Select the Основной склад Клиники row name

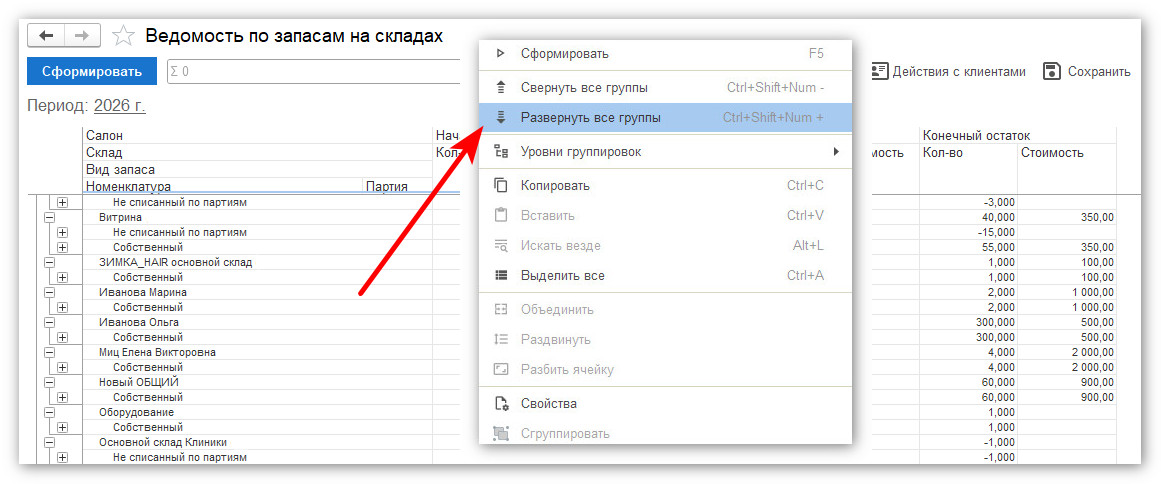[x=257, y=443]
